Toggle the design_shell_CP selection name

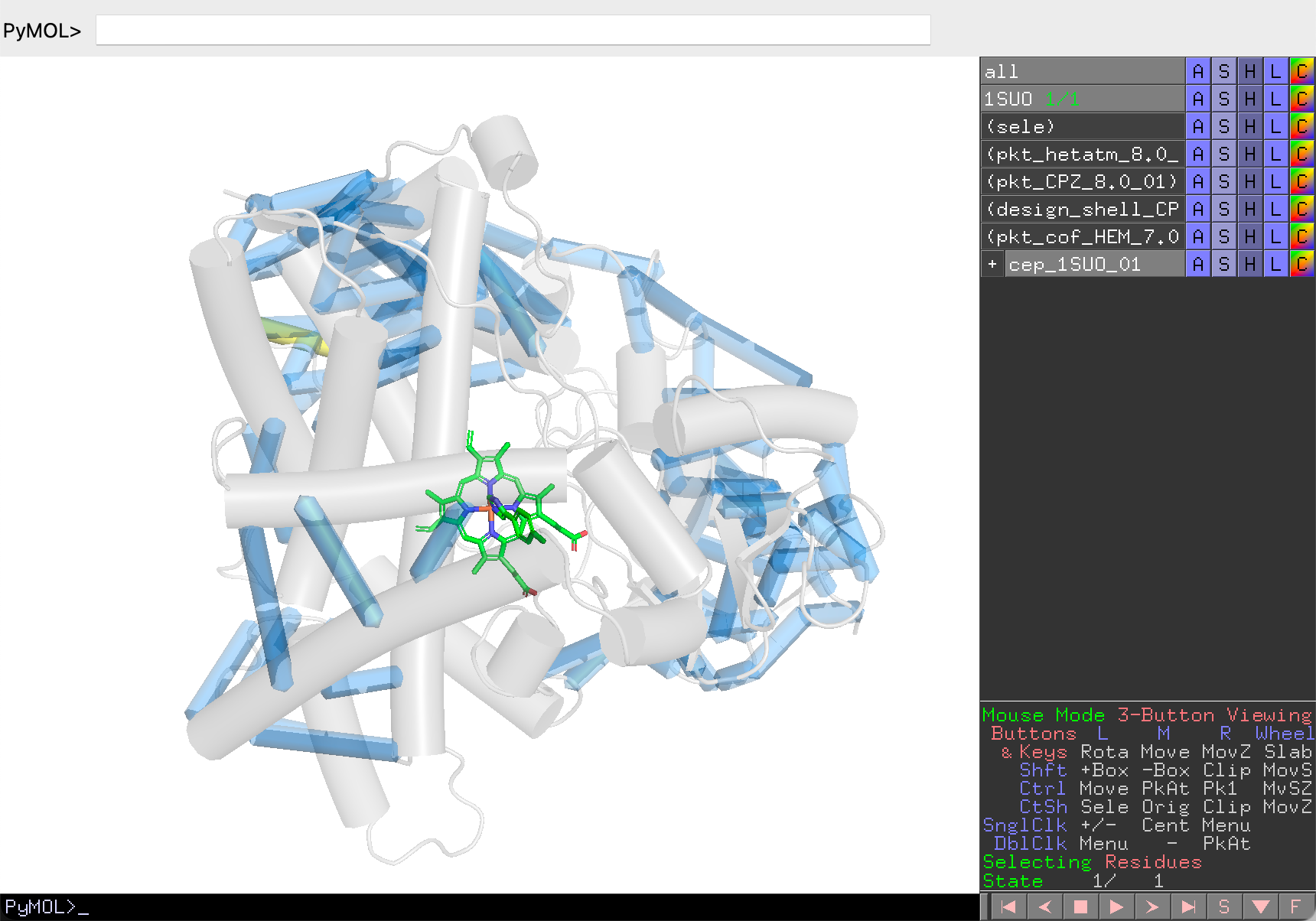[1083, 209]
